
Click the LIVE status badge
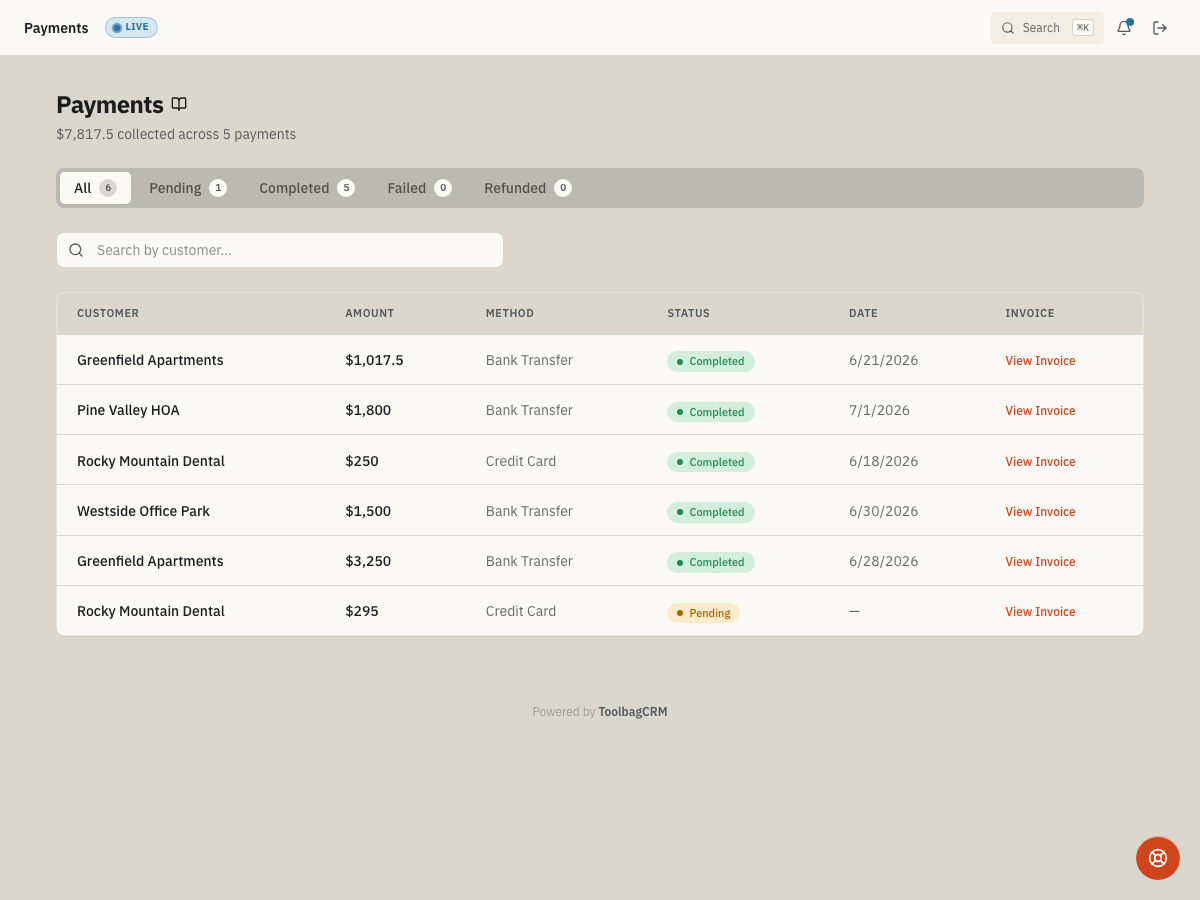coord(131,27)
